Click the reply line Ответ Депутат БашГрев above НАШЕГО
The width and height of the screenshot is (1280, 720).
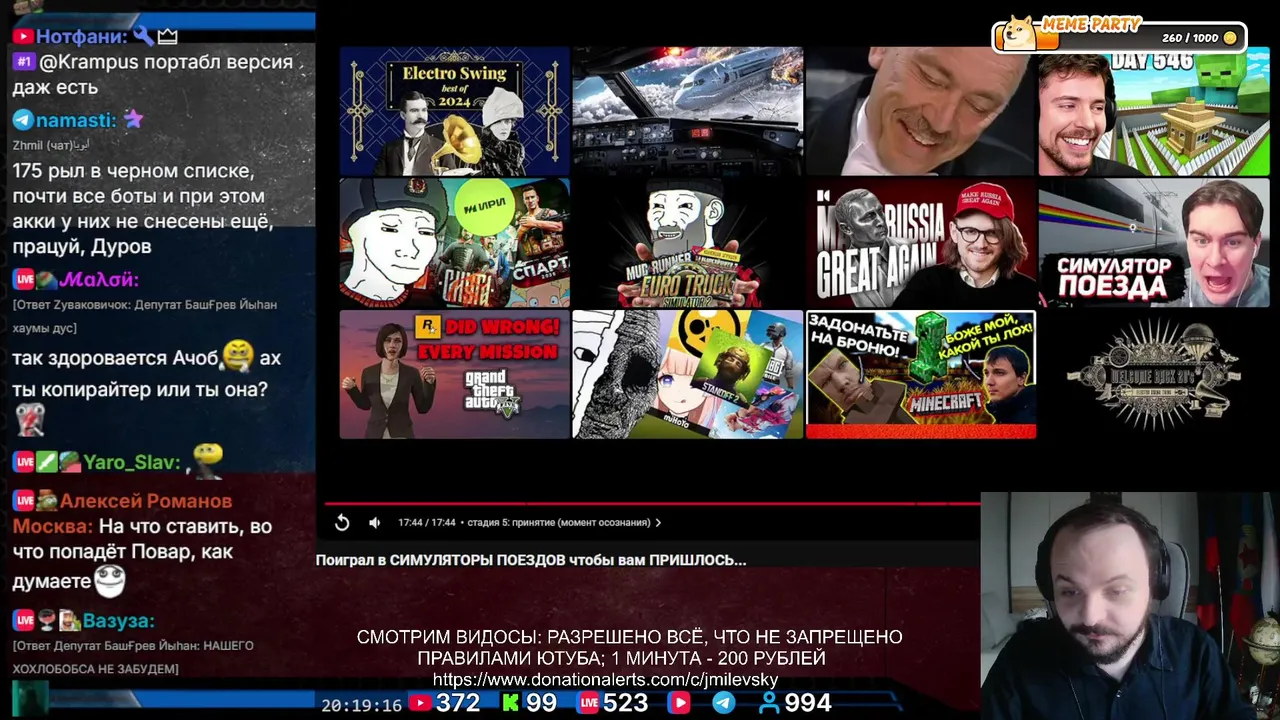pos(133,657)
